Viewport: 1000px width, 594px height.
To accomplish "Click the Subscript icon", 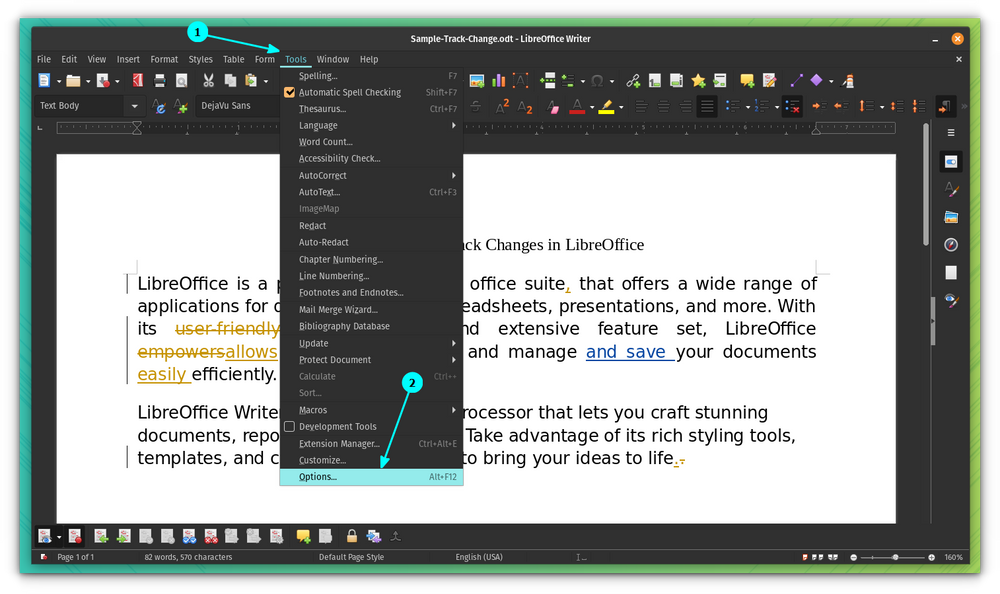I will click(525, 107).
